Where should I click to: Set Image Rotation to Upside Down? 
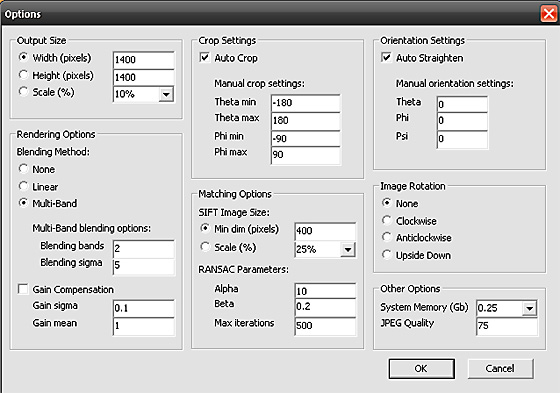(386, 255)
